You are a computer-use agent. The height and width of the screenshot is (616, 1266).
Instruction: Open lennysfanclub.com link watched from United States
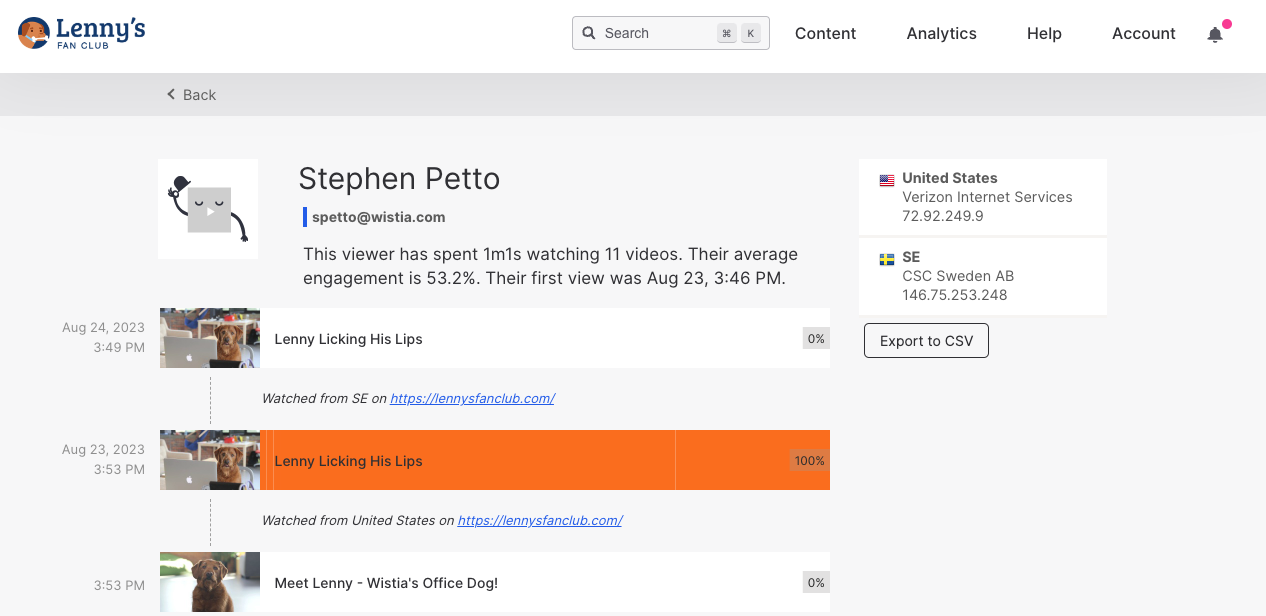click(x=540, y=520)
